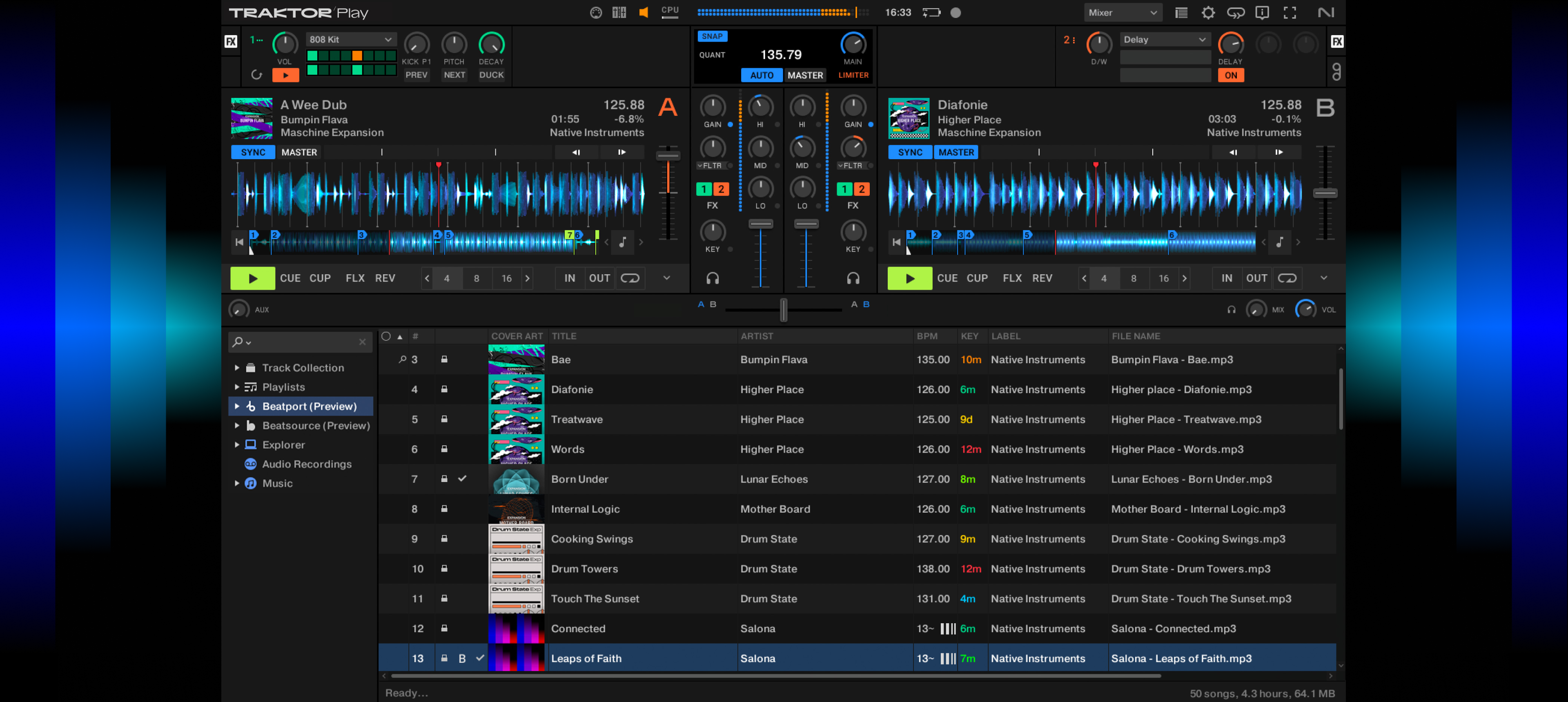Click deck A loop activate icon

click(x=629, y=279)
